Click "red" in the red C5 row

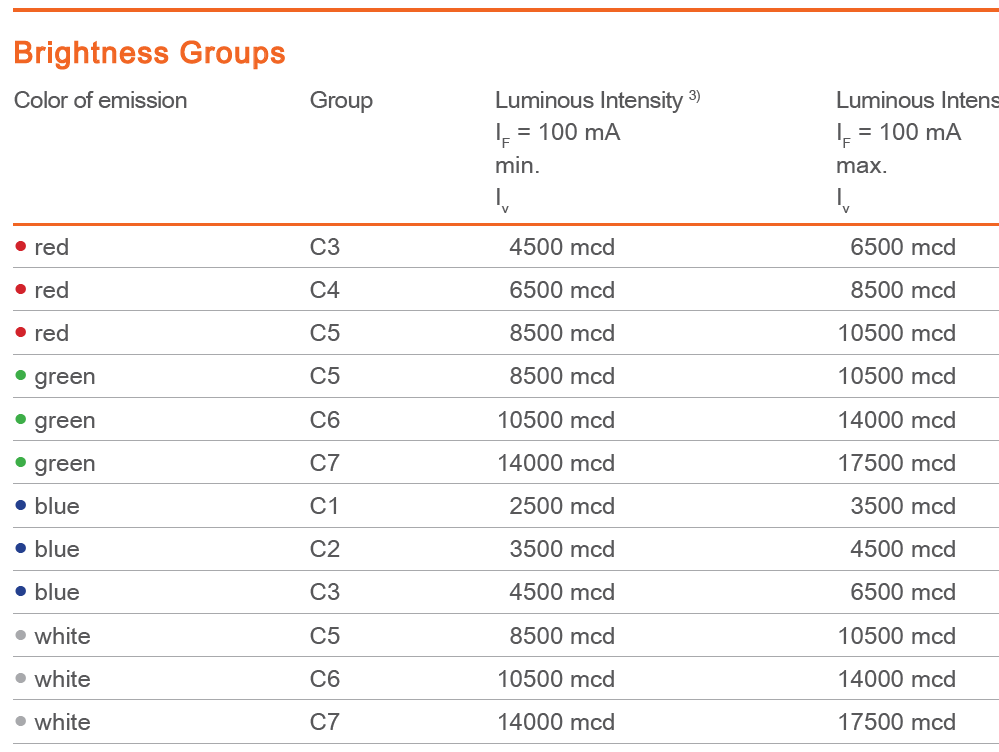coord(52,333)
